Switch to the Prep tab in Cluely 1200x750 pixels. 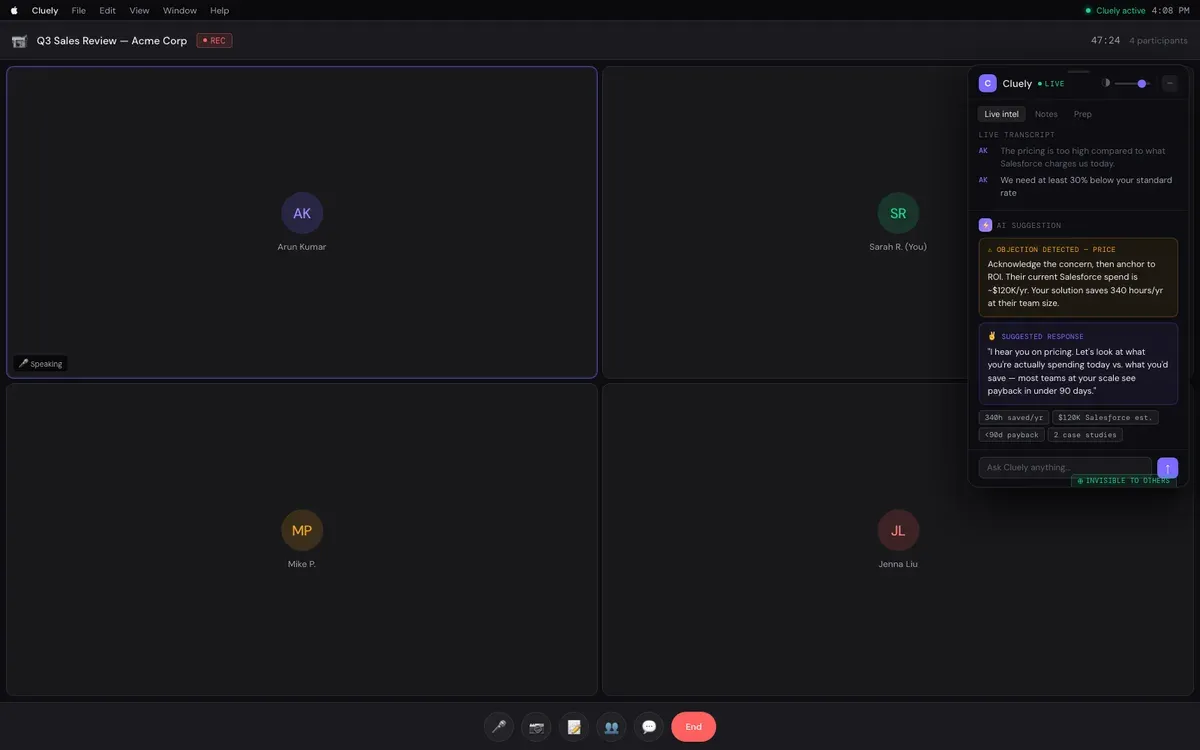[x=1082, y=114]
